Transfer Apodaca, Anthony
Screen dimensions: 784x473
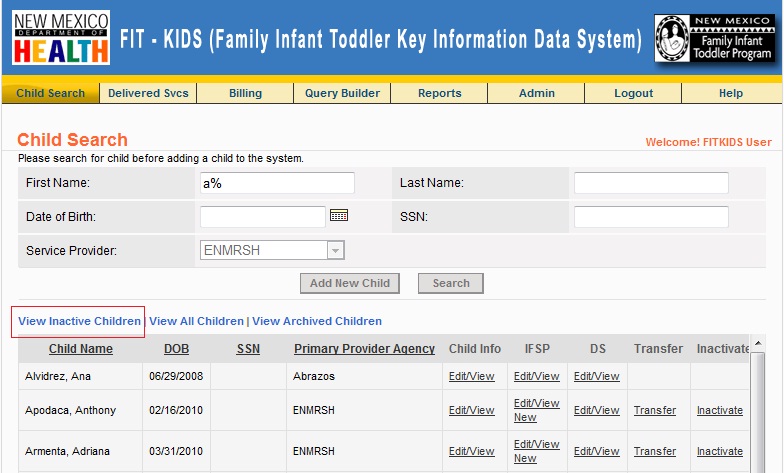[x=655, y=410]
